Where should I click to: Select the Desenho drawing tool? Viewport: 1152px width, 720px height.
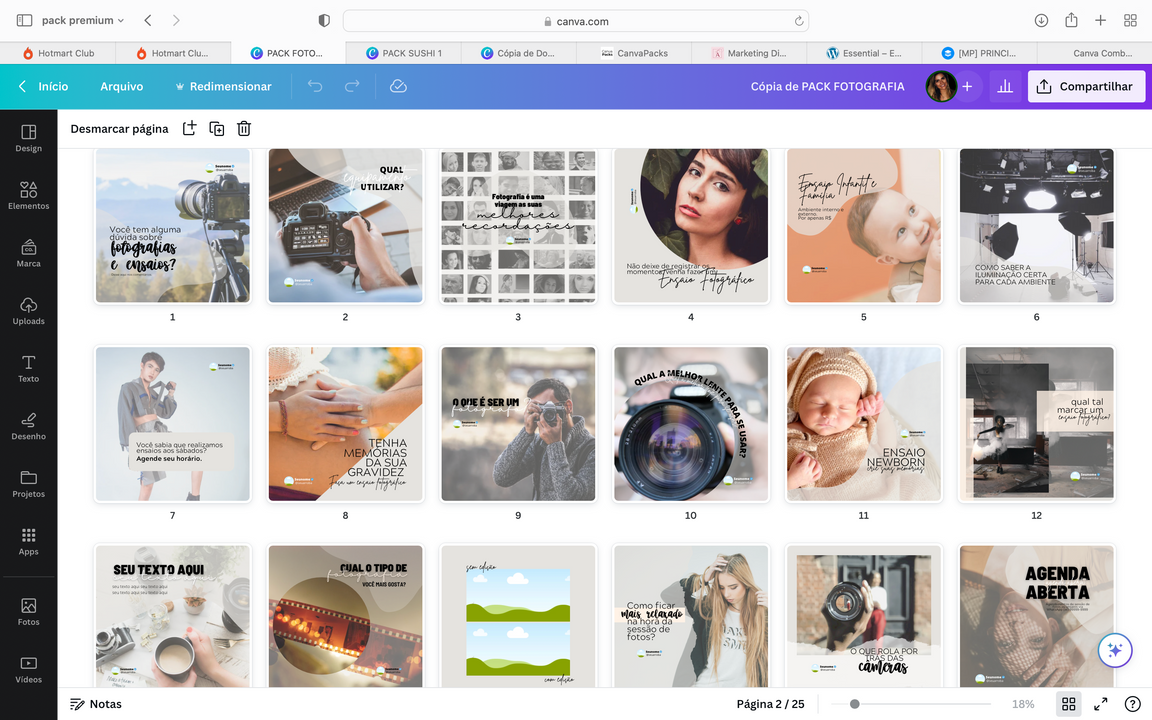pos(28,425)
